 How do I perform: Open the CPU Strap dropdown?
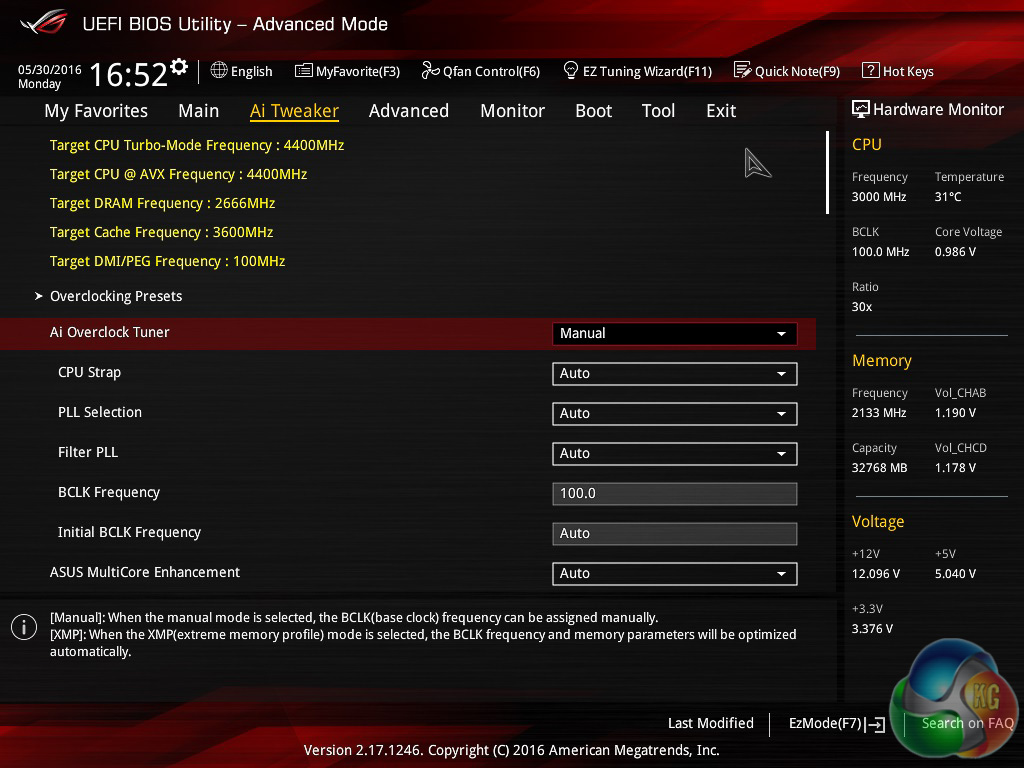(674, 374)
